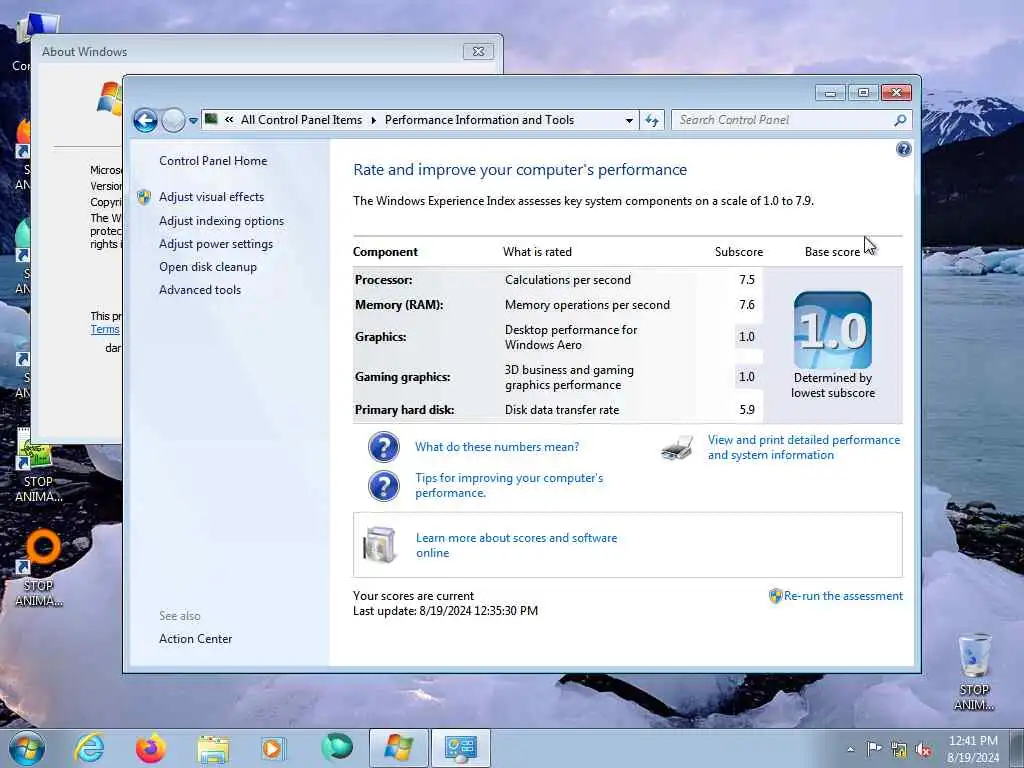Screen dimensions: 1024x768
Task: Switch to Control Panel taskbar button
Action: click(460, 748)
